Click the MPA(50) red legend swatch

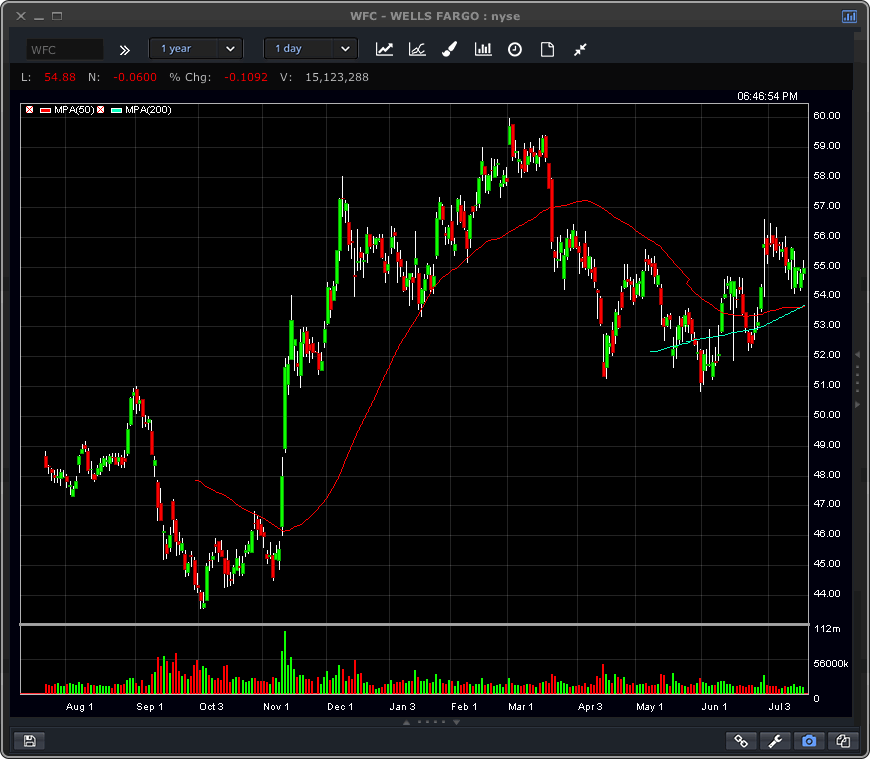pyautogui.click(x=45, y=110)
